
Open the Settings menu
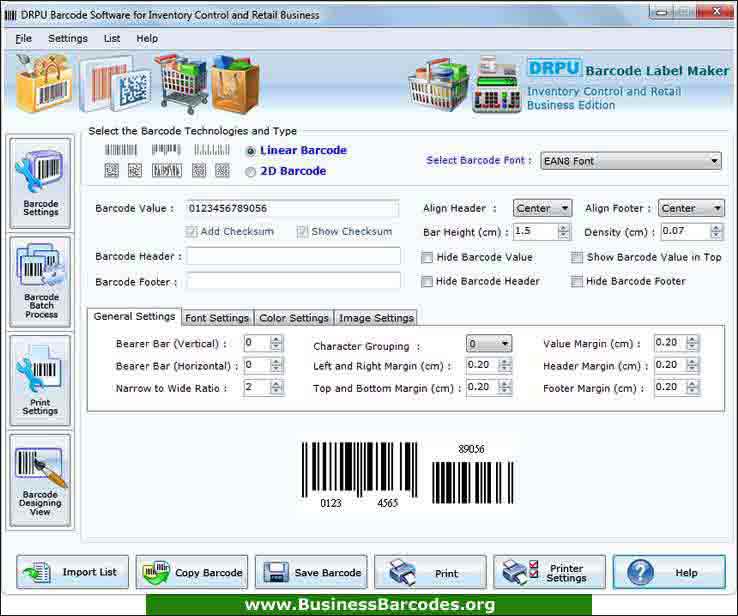(x=68, y=39)
